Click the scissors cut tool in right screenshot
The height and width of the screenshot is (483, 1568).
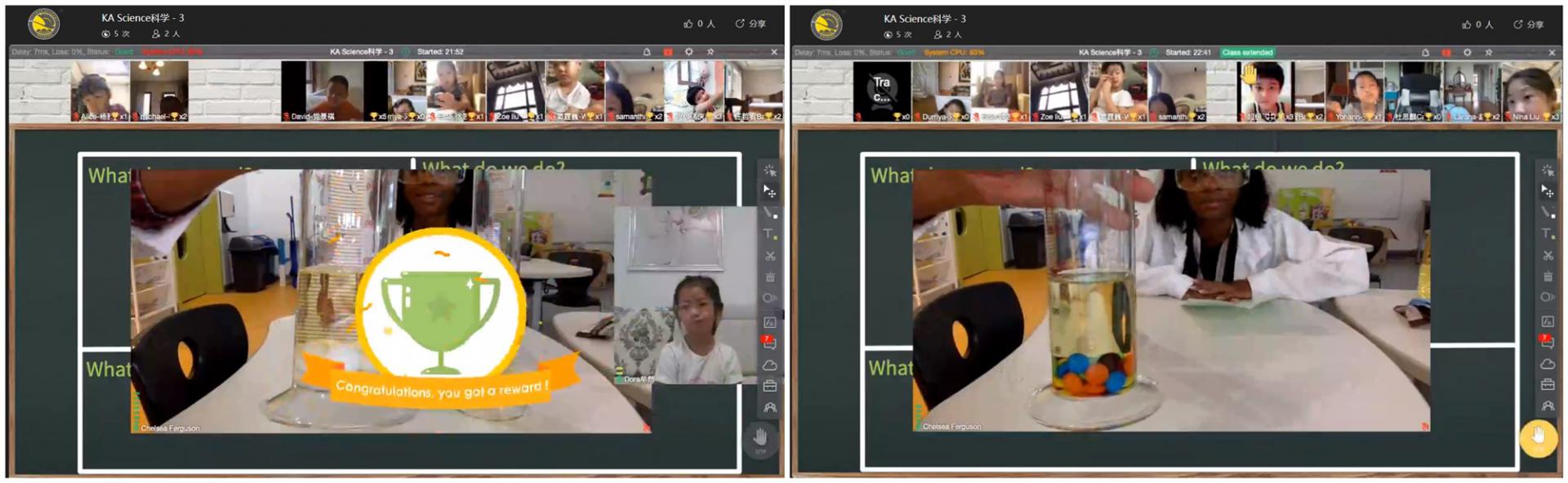click(1548, 255)
